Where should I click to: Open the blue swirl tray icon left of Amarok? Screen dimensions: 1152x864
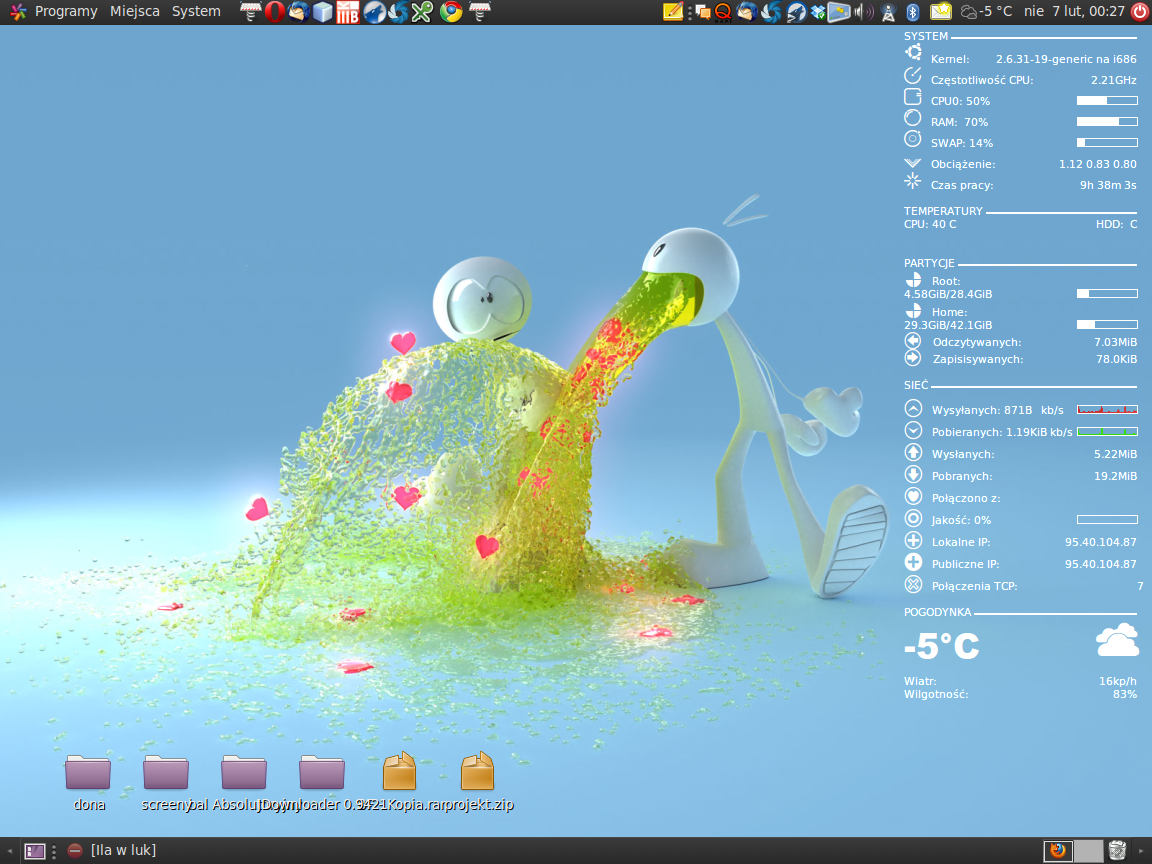(771, 12)
